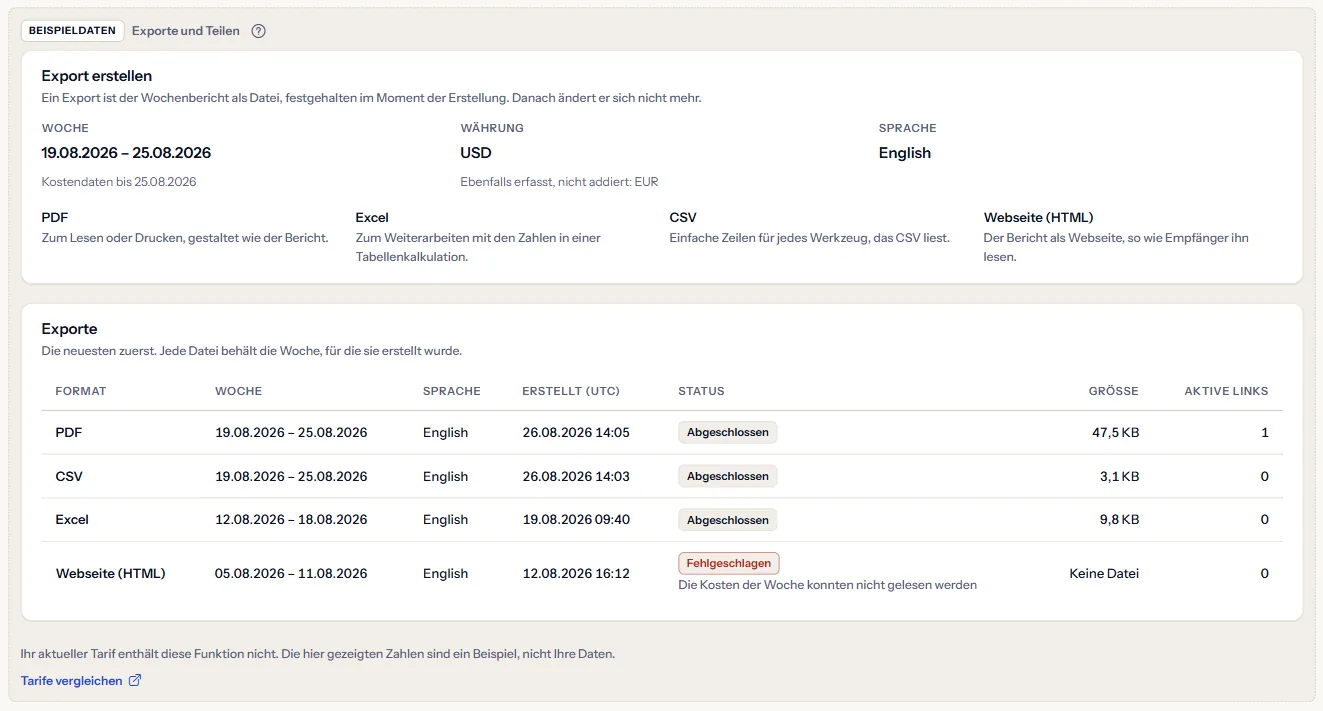
Task: Click the active links count 1 in the PDF row
Action: pos(1265,433)
